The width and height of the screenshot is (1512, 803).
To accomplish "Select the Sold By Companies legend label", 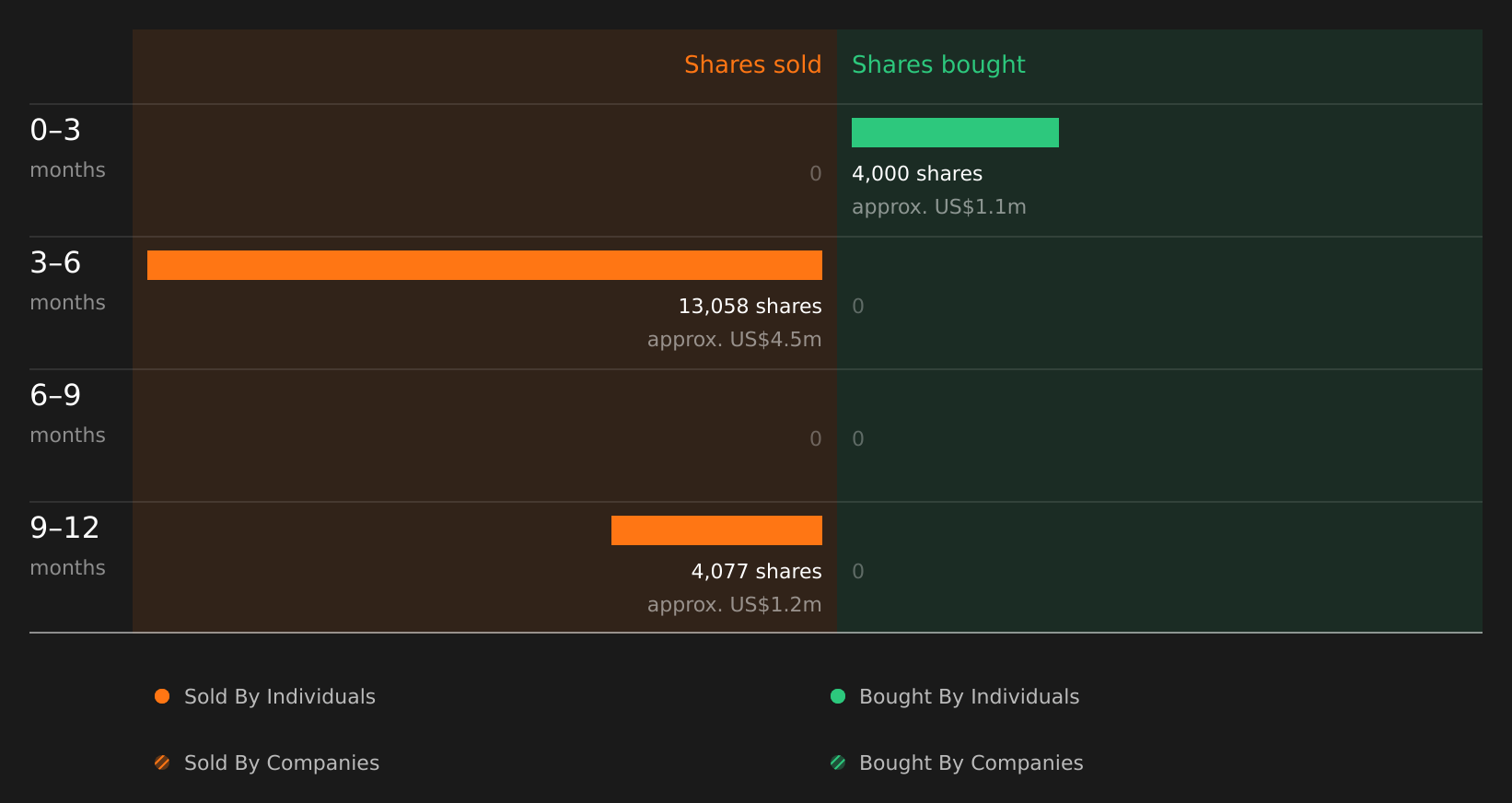I will coord(282,763).
